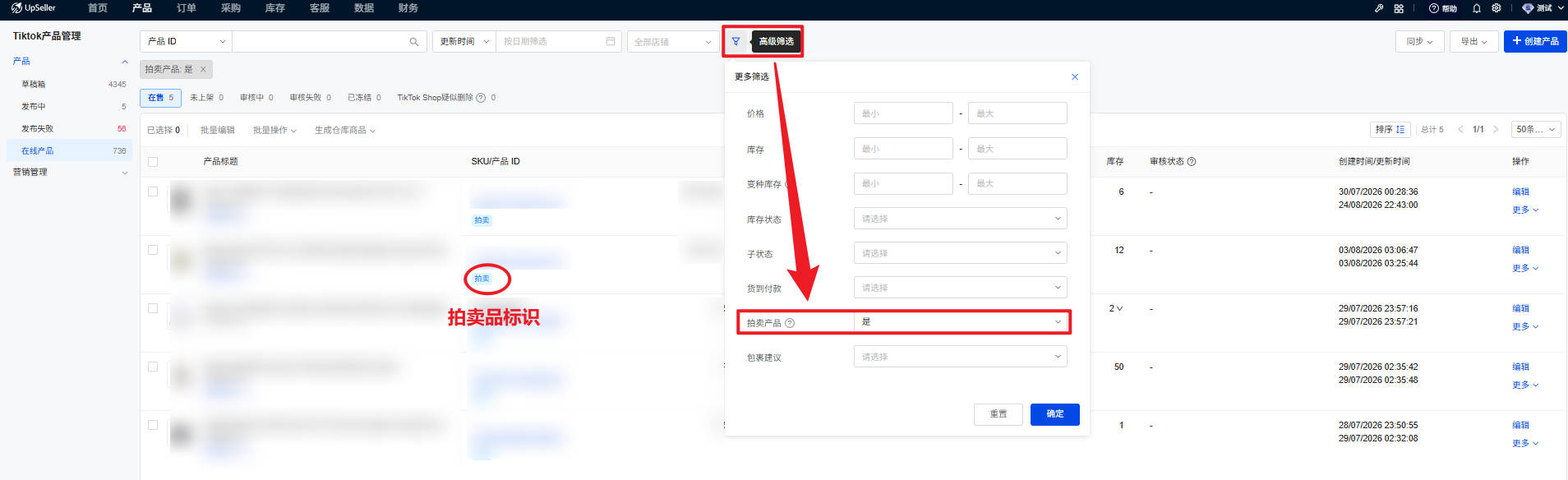The width and height of the screenshot is (1568, 480).
Task: Click the calendar icon in date filter
Action: click(611, 41)
